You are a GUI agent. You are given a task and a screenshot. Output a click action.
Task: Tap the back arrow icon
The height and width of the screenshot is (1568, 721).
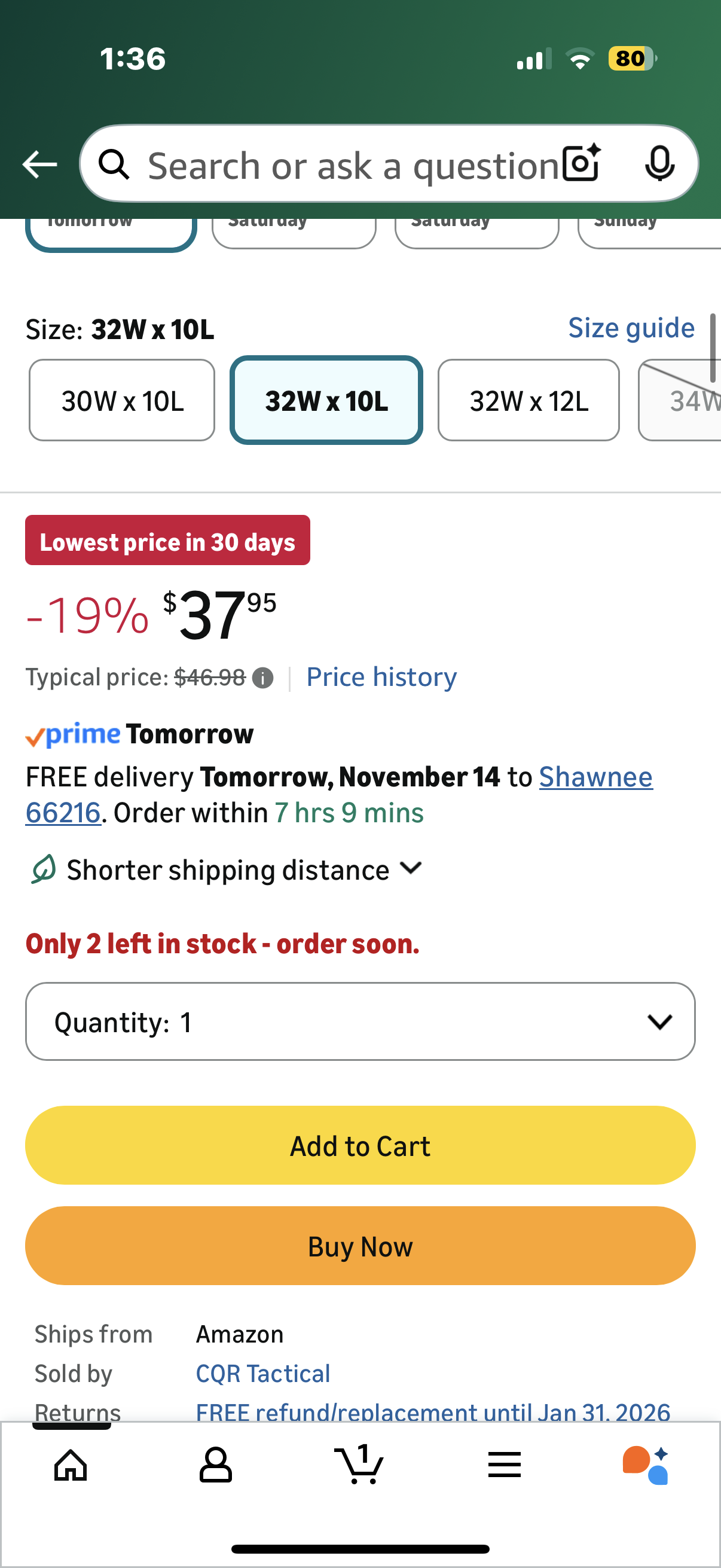pos(39,164)
